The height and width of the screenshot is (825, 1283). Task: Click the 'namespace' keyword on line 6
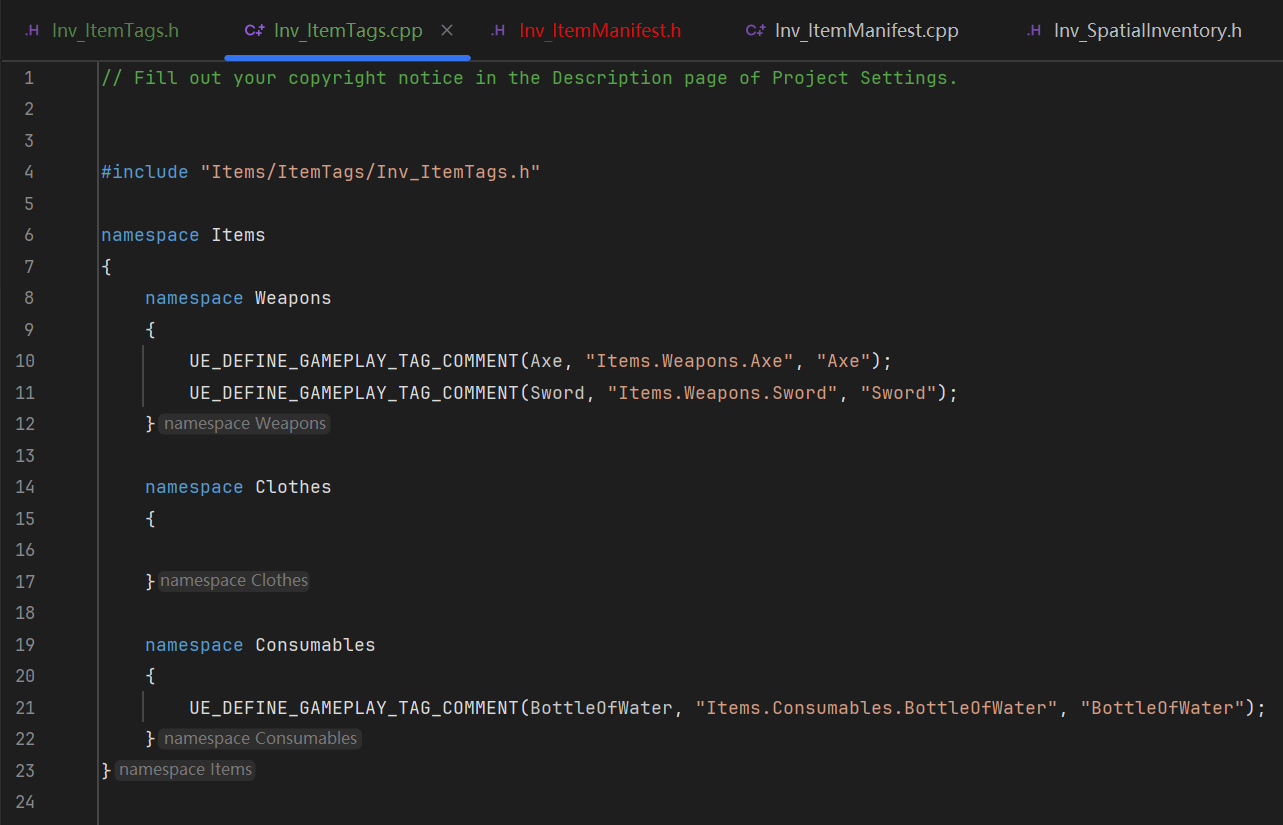point(150,235)
